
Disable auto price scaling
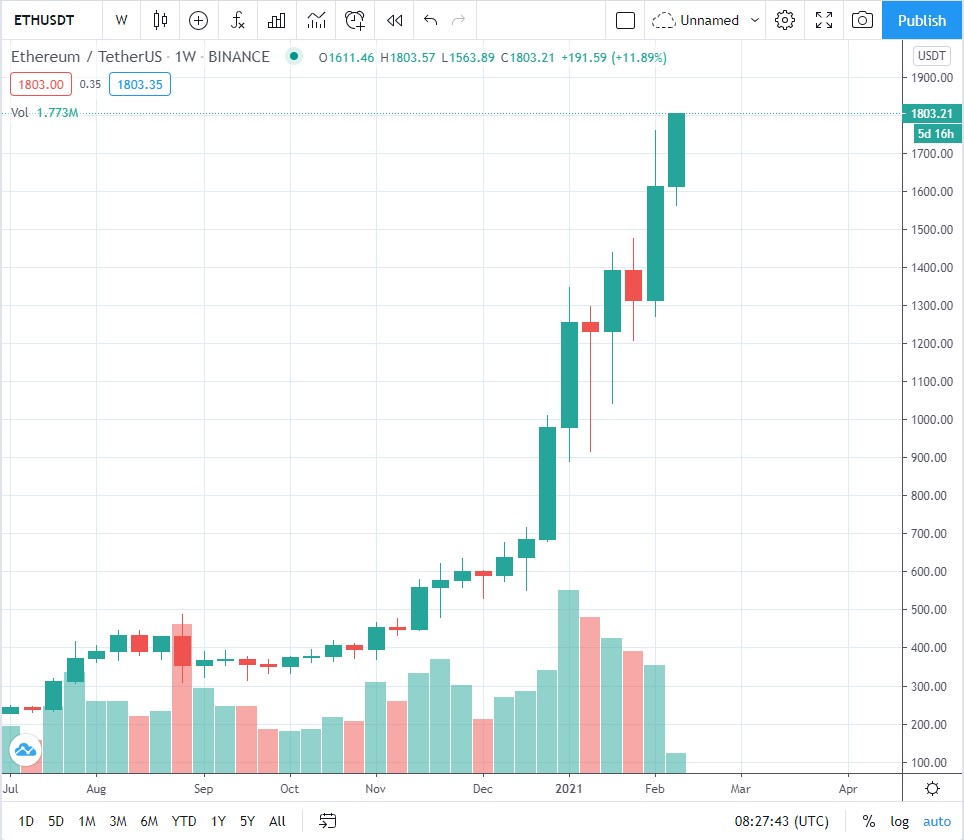[937, 821]
